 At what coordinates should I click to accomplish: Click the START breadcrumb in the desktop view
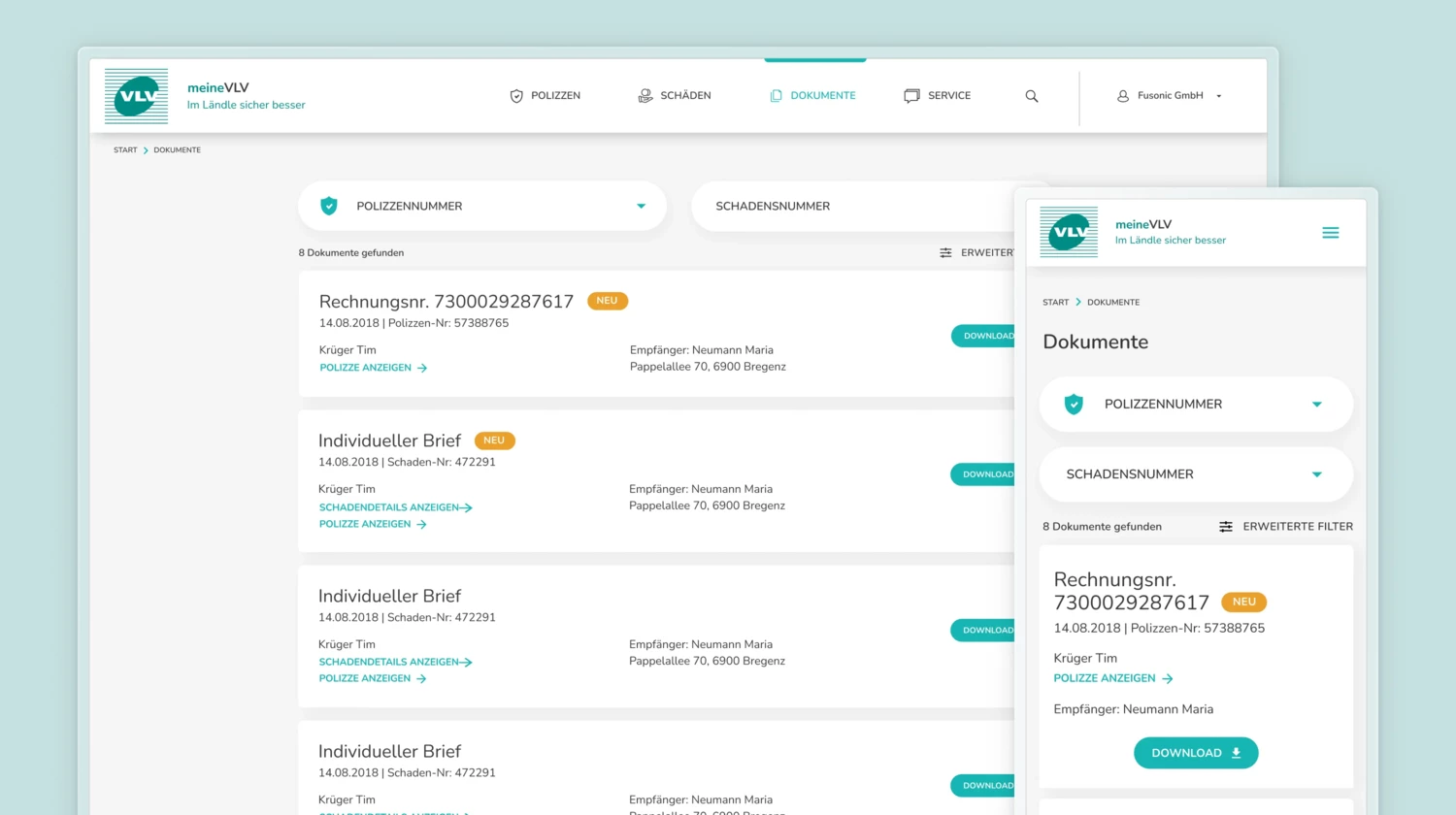point(125,150)
